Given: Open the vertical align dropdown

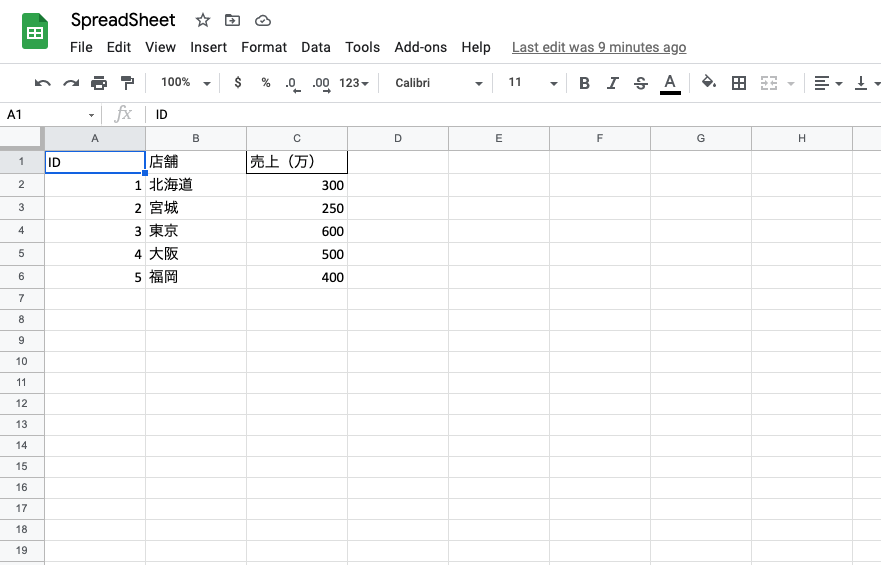Looking at the screenshot, I should pos(867,83).
